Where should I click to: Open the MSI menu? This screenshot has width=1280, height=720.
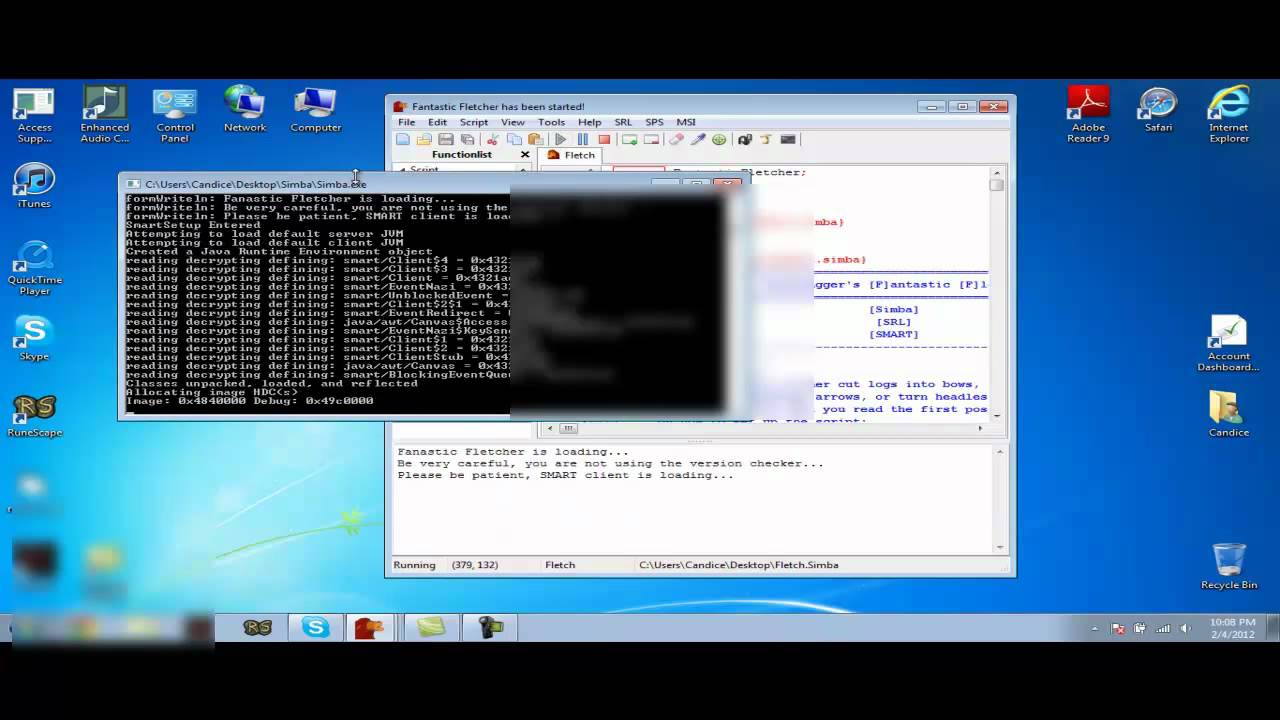click(x=686, y=122)
